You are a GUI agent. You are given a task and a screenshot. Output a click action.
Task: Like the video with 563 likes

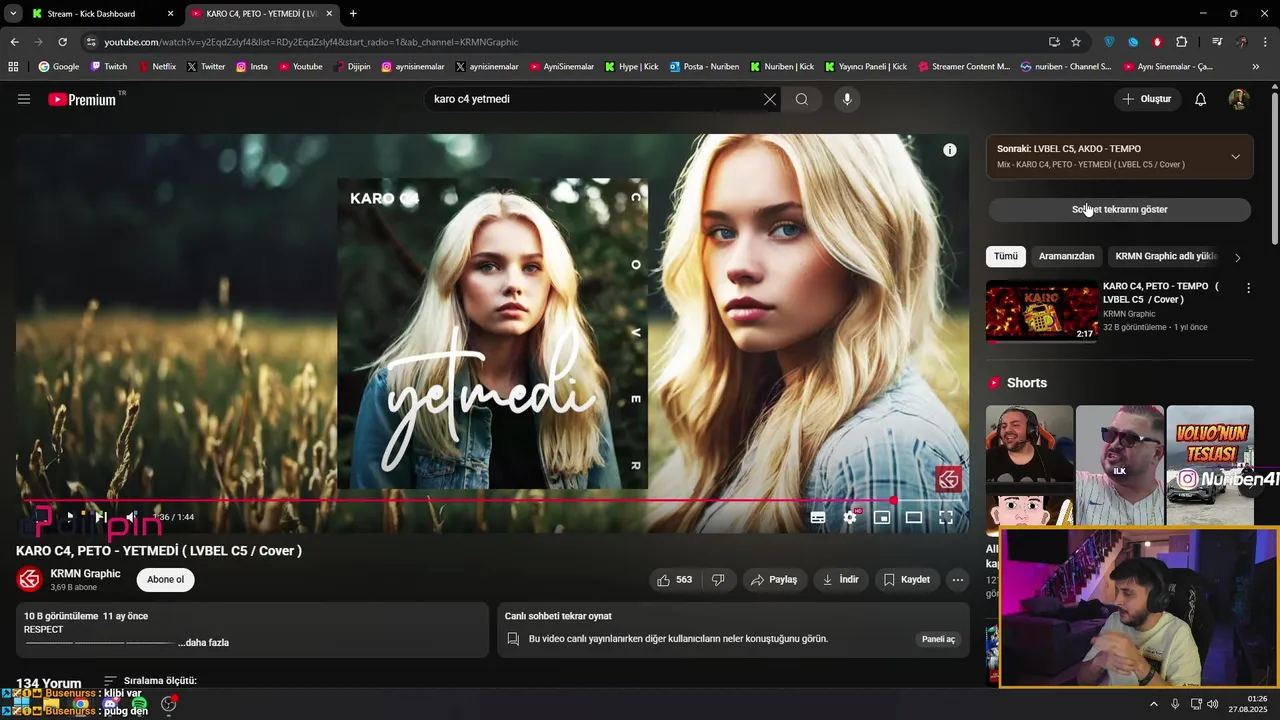(x=674, y=580)
